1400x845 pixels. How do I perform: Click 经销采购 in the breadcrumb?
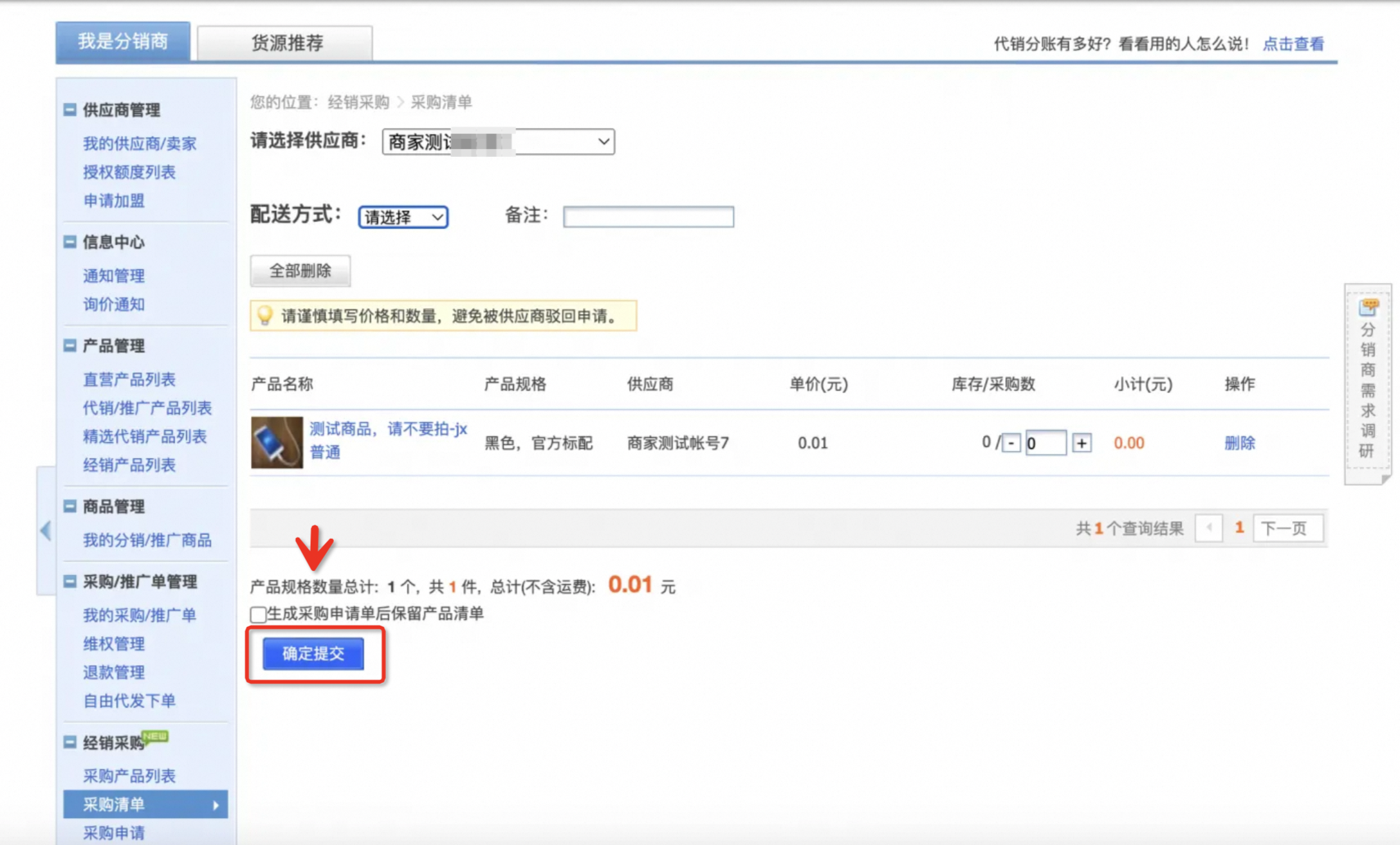coord(358,102)
